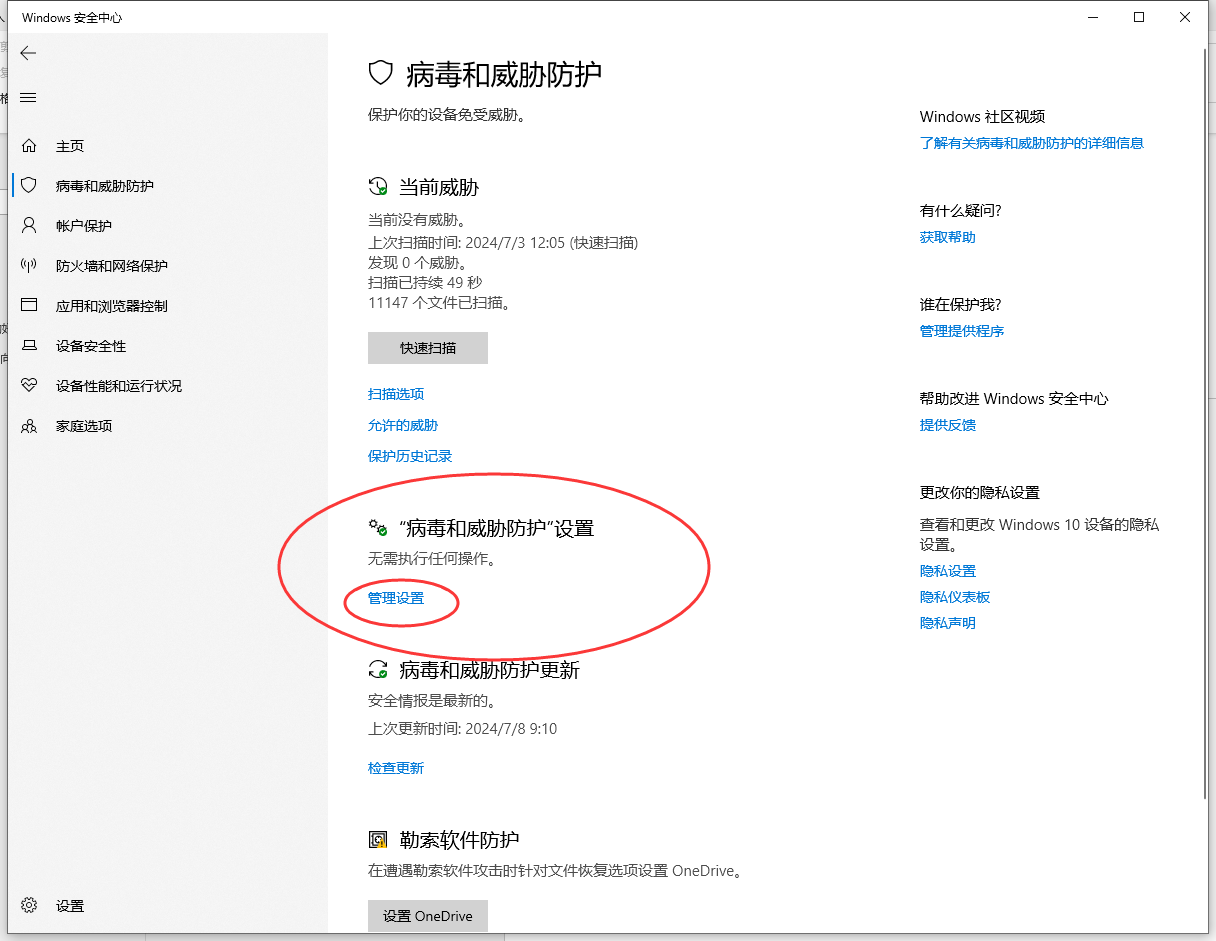The height and width of the screenshot is (941, 1216).
Task: Click the back arrow icon
Action: coord(28,53)
